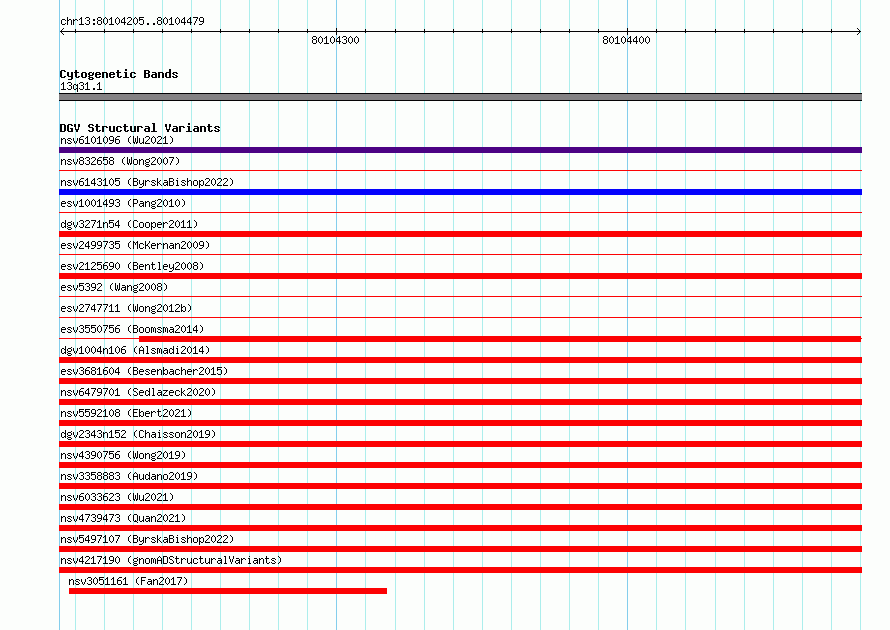This screenshot has width=890, height=630.
Task: Select the dgv2343n152 (Chaisson2019) label
Action: 138,434
